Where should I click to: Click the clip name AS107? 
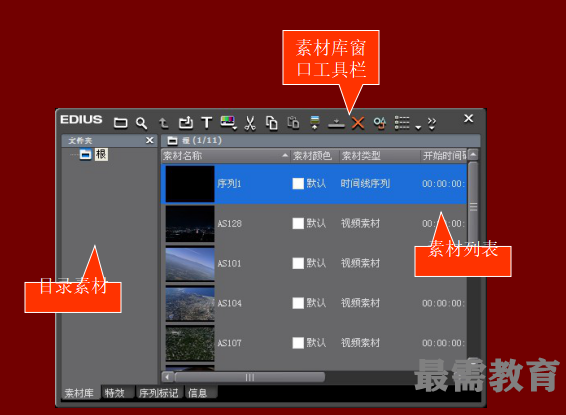click(x=229, y=342)
